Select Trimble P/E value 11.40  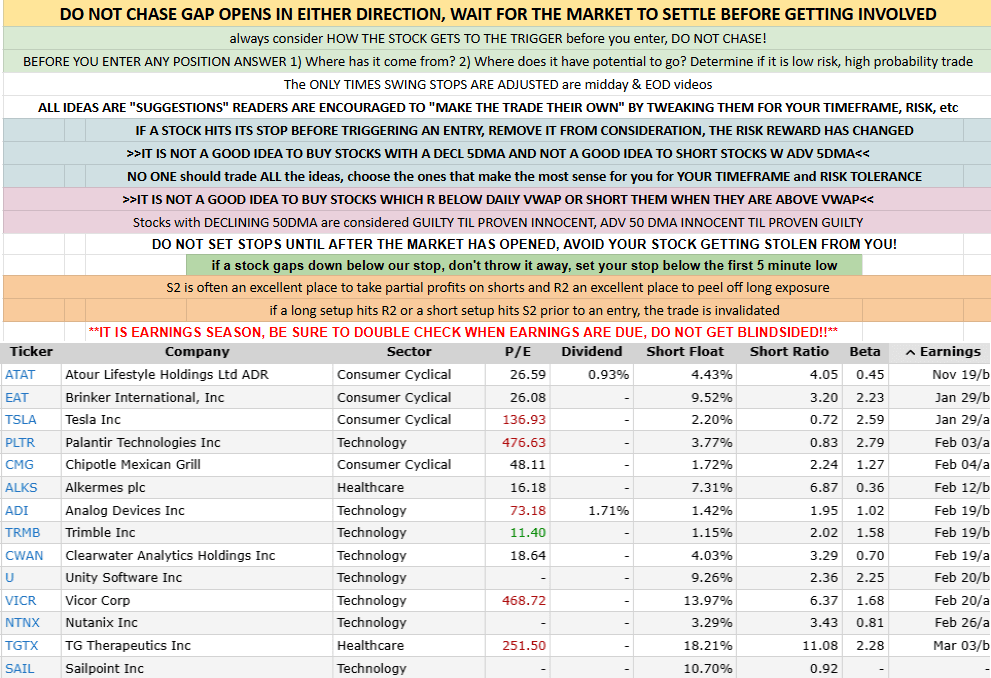(528, 533)
